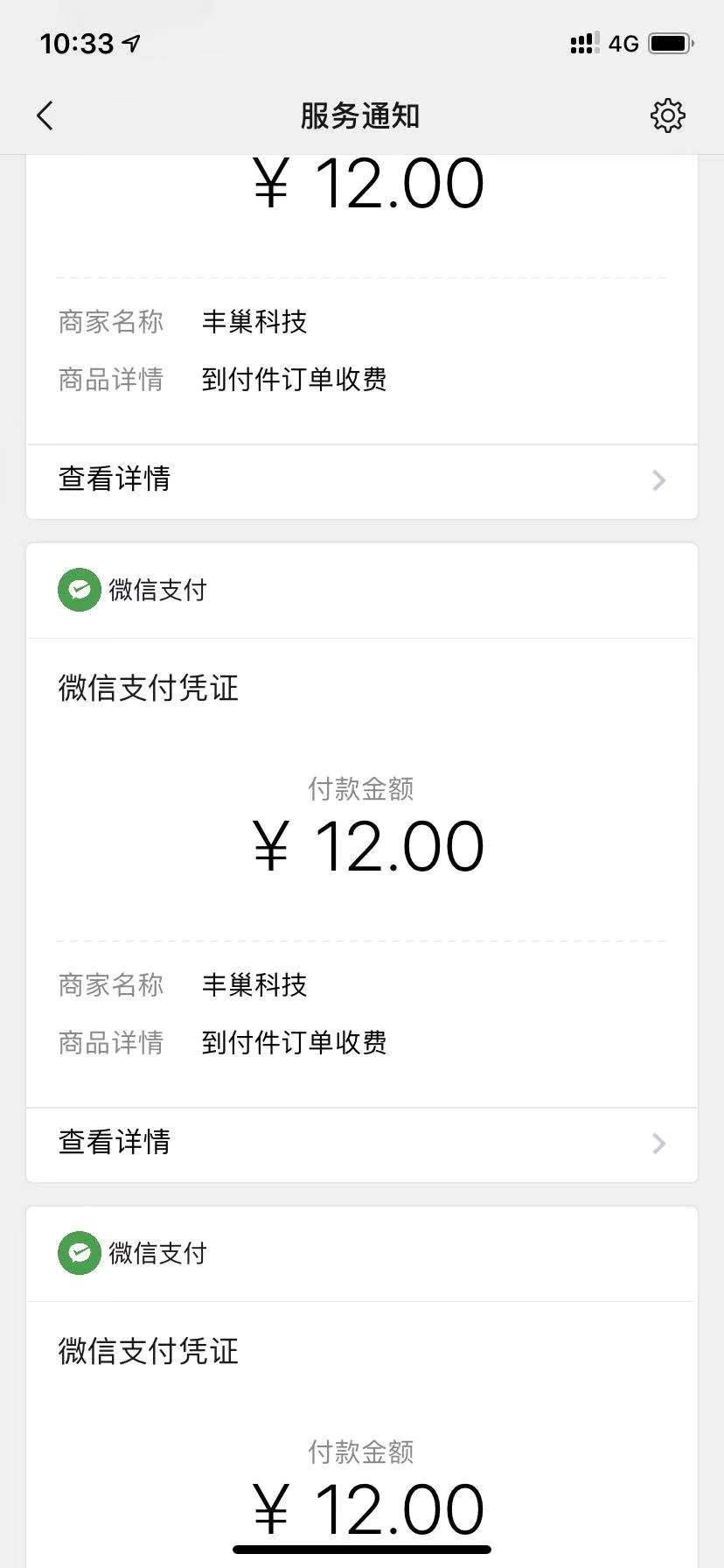
Task: Tap the back arrow in header
Action: (x=45, y=115)
